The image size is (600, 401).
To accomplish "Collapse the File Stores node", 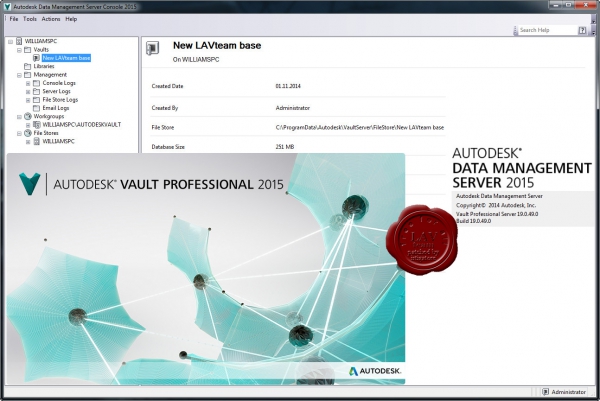I will click(x=19, y=134).
